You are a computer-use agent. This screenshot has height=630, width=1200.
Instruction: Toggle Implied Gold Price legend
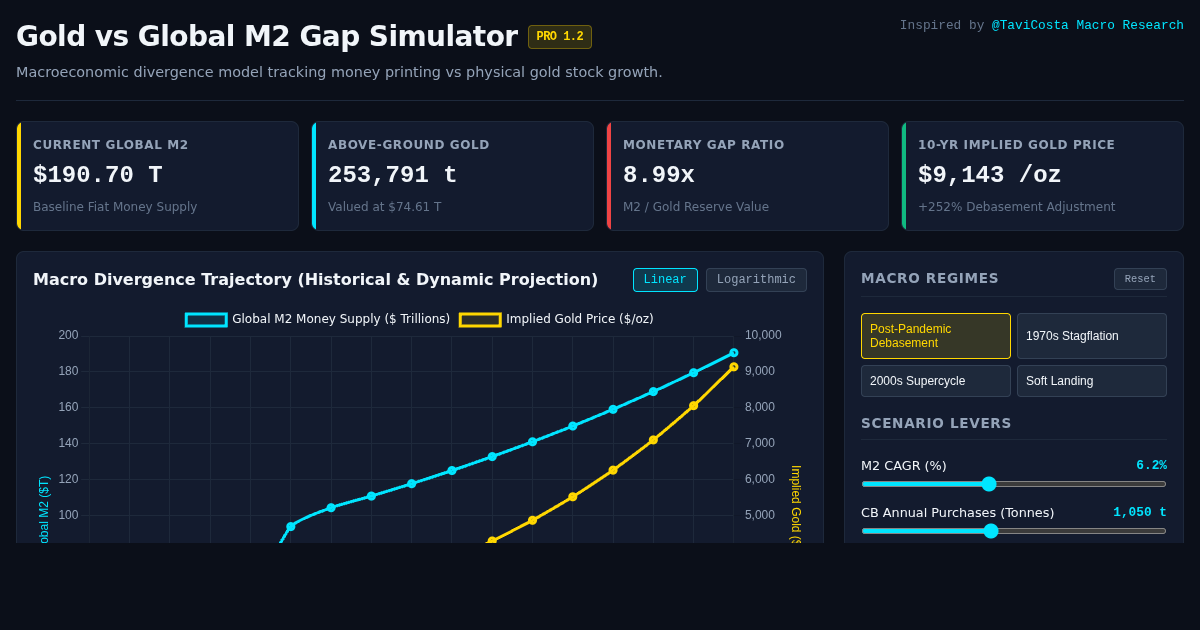[x=557, y=319]
